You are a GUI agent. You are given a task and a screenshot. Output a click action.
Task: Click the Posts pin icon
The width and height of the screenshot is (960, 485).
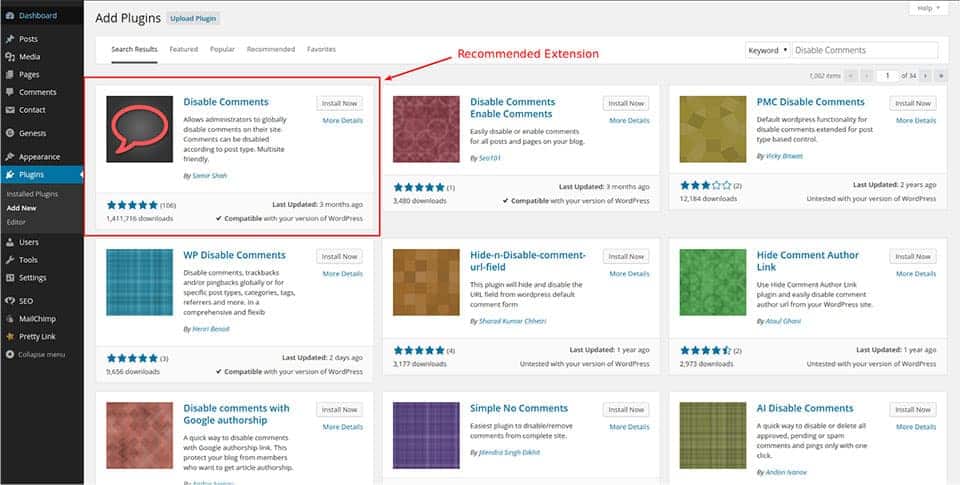[x=10, y=39]
